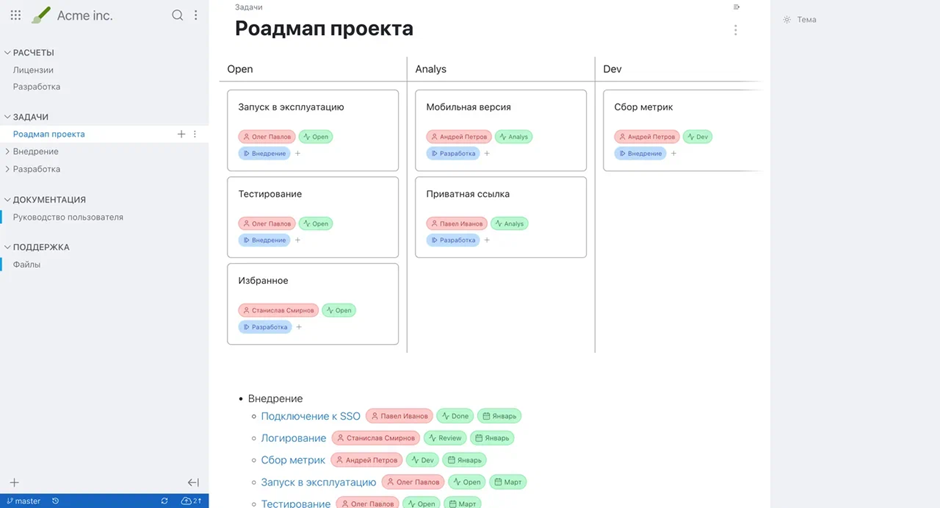
Task: Open the Запуск в эксплуатацию kanban card title
Action: (x=291, y=107)
